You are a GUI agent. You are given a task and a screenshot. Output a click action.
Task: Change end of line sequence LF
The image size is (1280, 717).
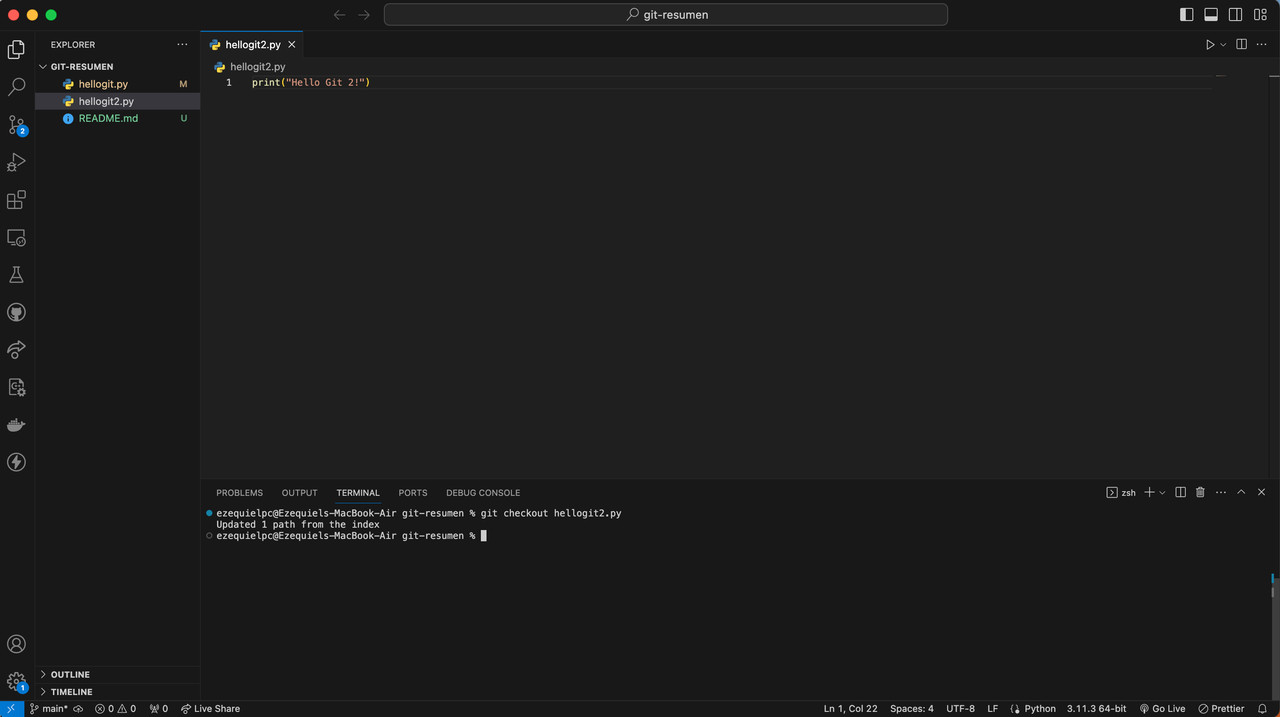993,709
